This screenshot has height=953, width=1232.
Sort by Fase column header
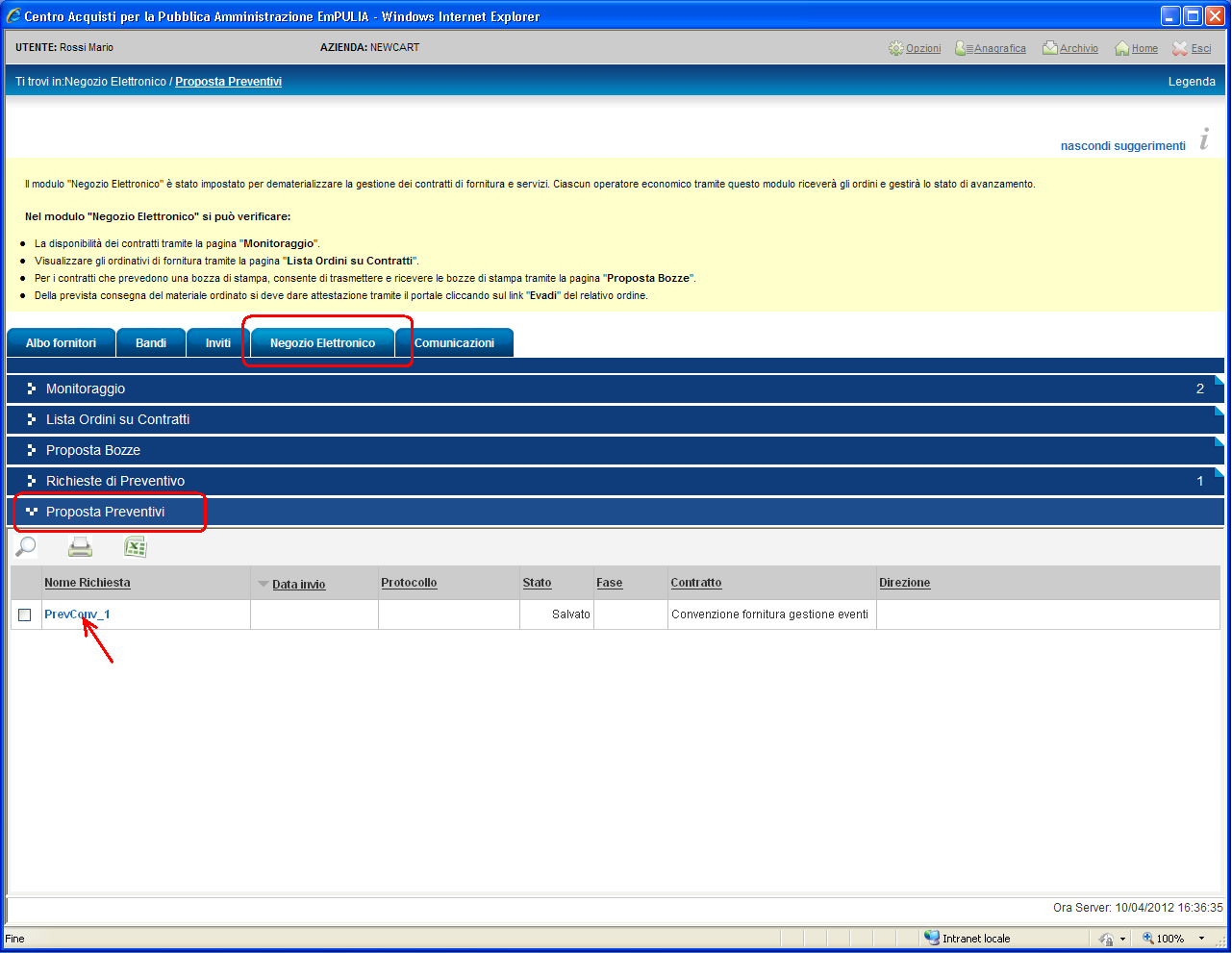pos(609,583)
